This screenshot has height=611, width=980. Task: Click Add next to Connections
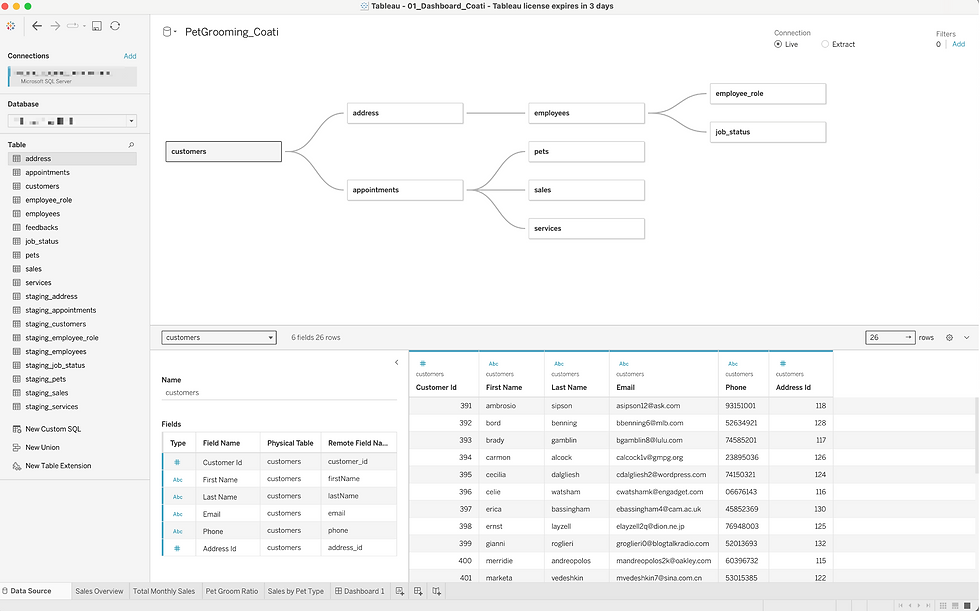pyautogui.click(x=130, y=56)
